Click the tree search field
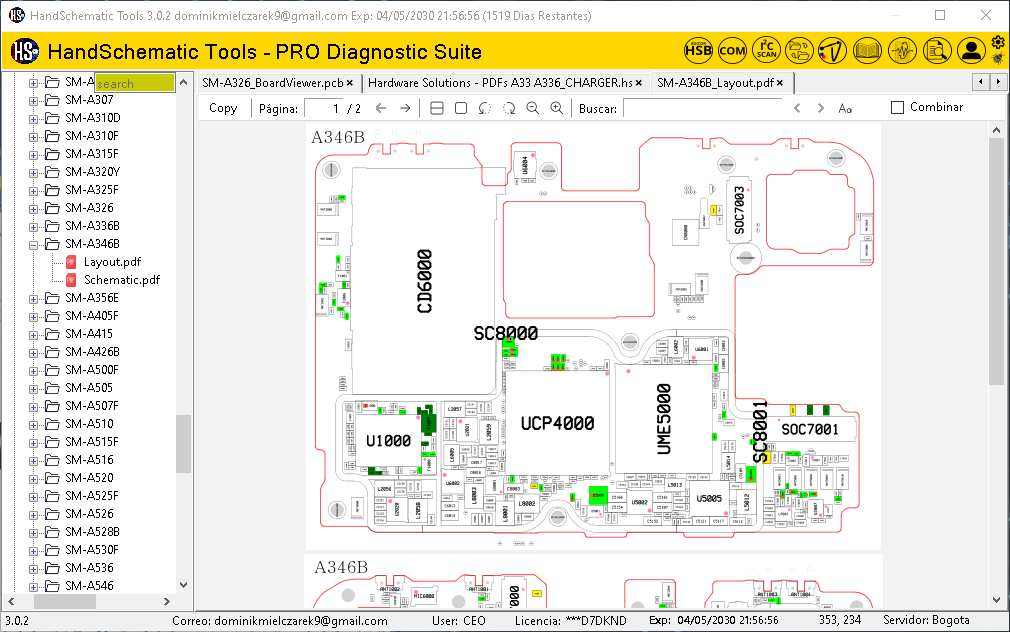Image resolution: width=1010 pixels, height=632 pixels. click(x=135, y=83)
